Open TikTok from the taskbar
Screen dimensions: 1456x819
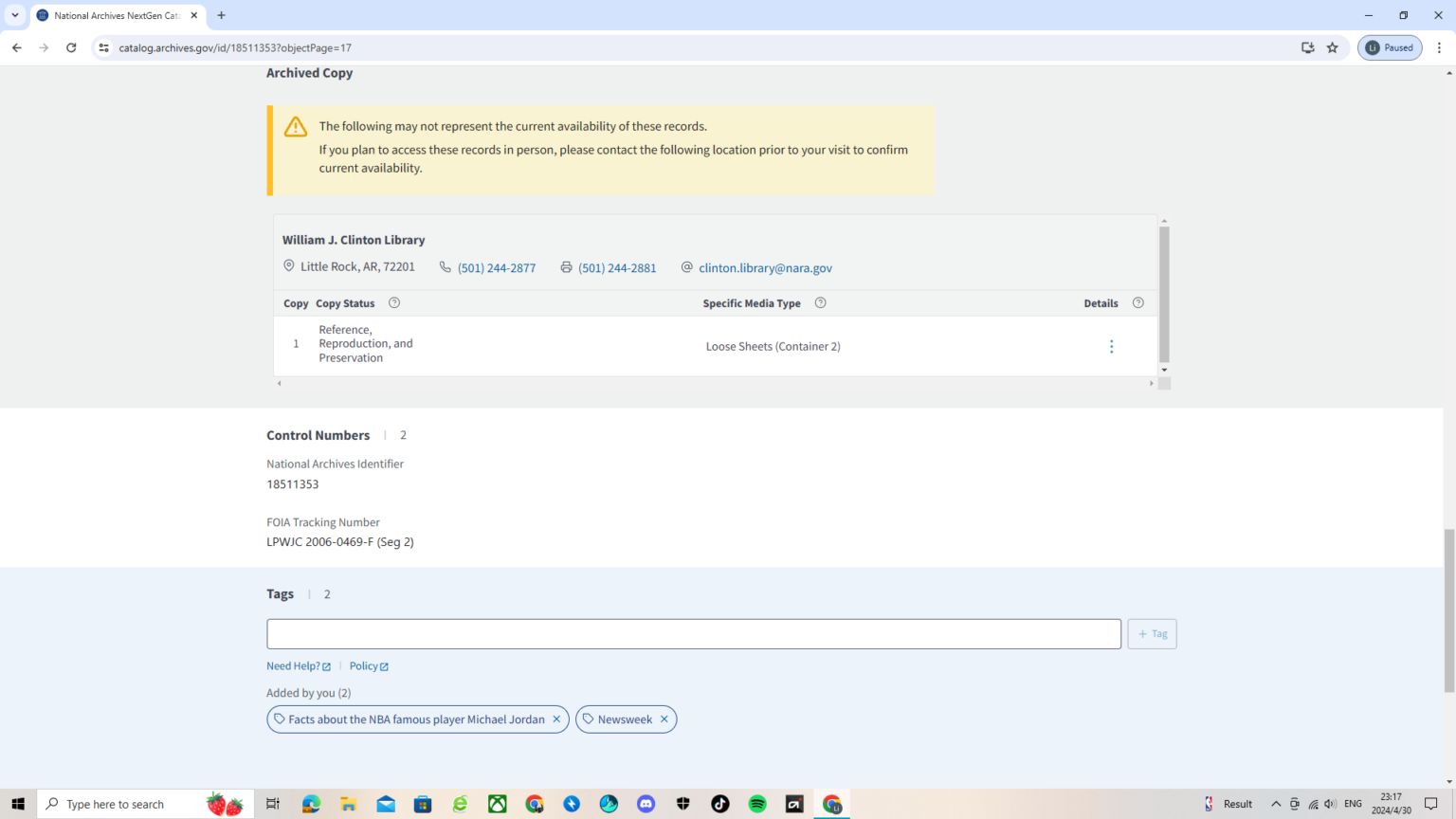click(720, 804)
